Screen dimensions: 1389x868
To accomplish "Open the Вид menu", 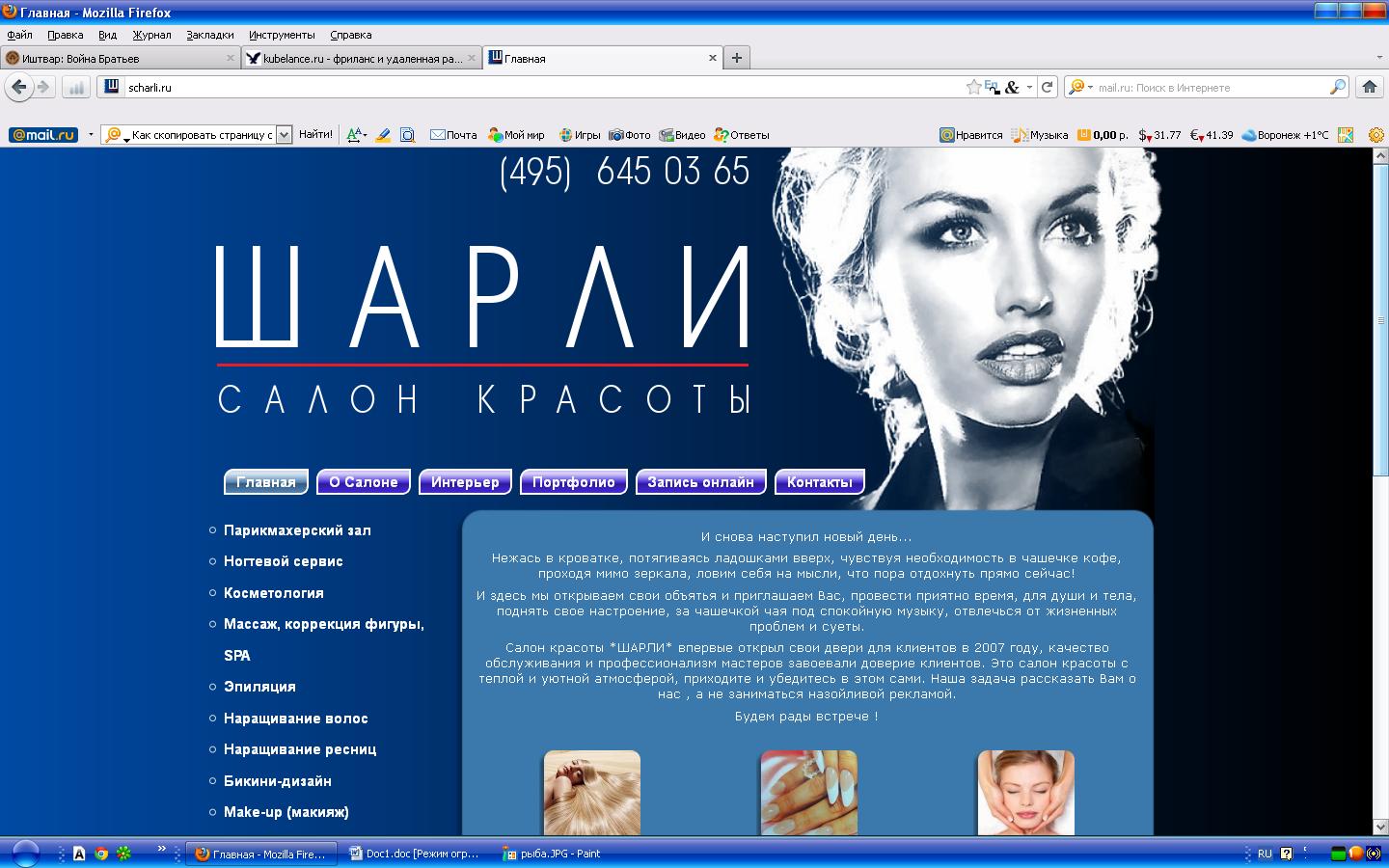I will pos(107,35).
